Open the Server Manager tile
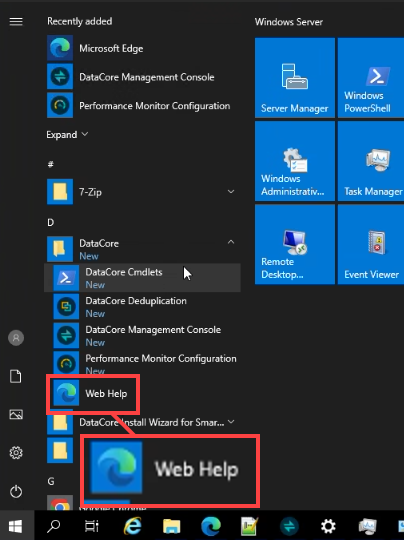The width and height of the screenshot is (404, 540). click(295, 78)
